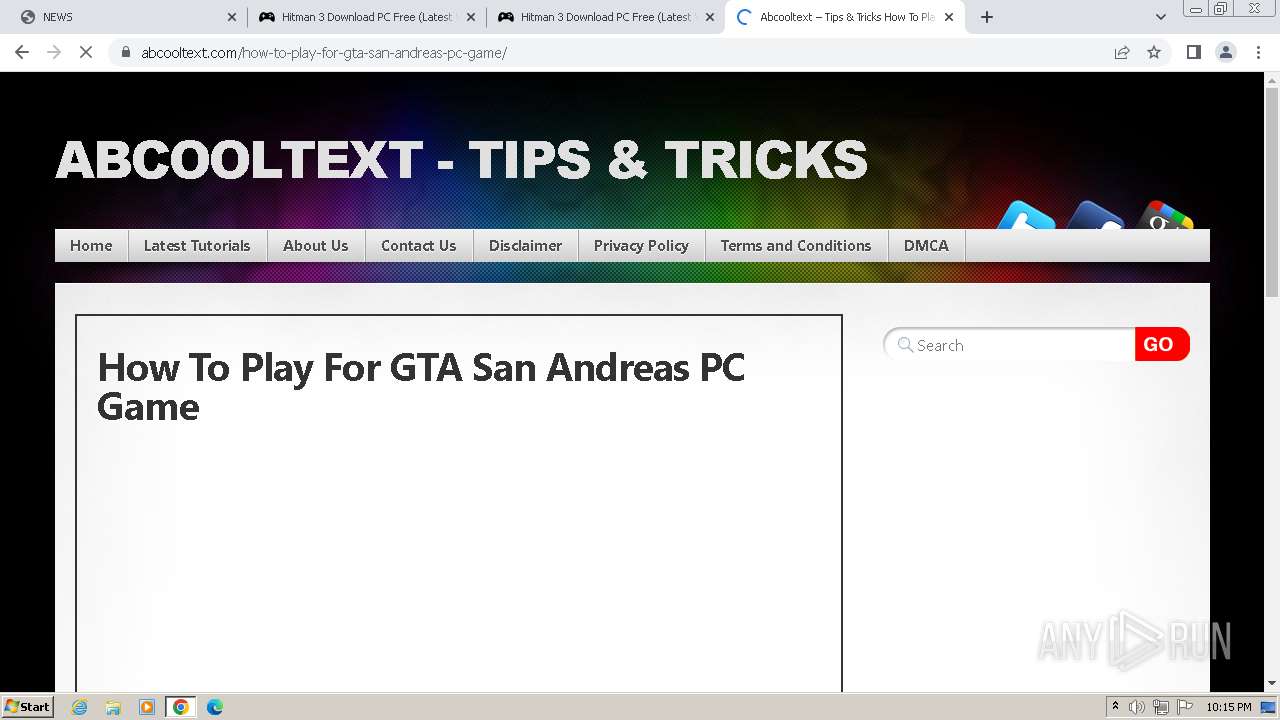
Task: View site information via the lock icon
Action: click(x=126, y=52)
